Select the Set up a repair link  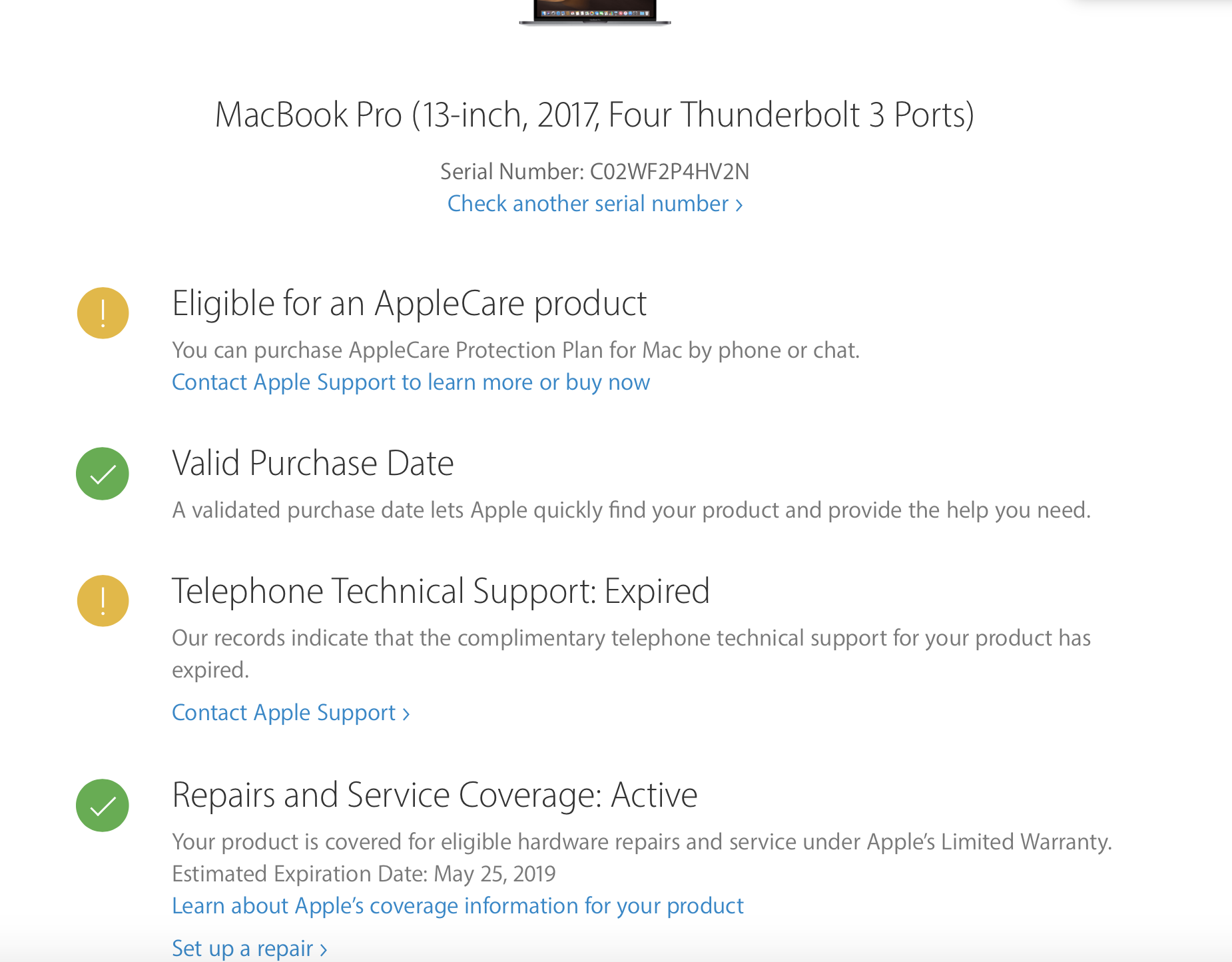[x=249, y=948]
